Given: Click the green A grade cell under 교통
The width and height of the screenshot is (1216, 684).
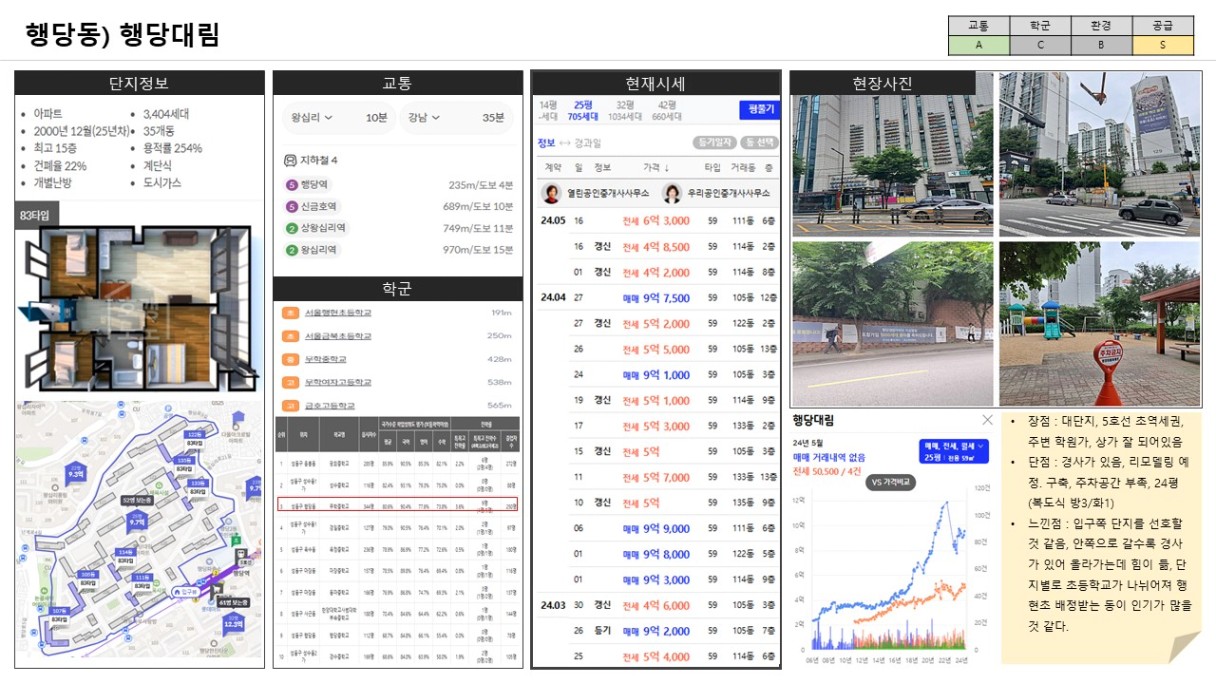Looking at the screenshot, I should point(978,45).
